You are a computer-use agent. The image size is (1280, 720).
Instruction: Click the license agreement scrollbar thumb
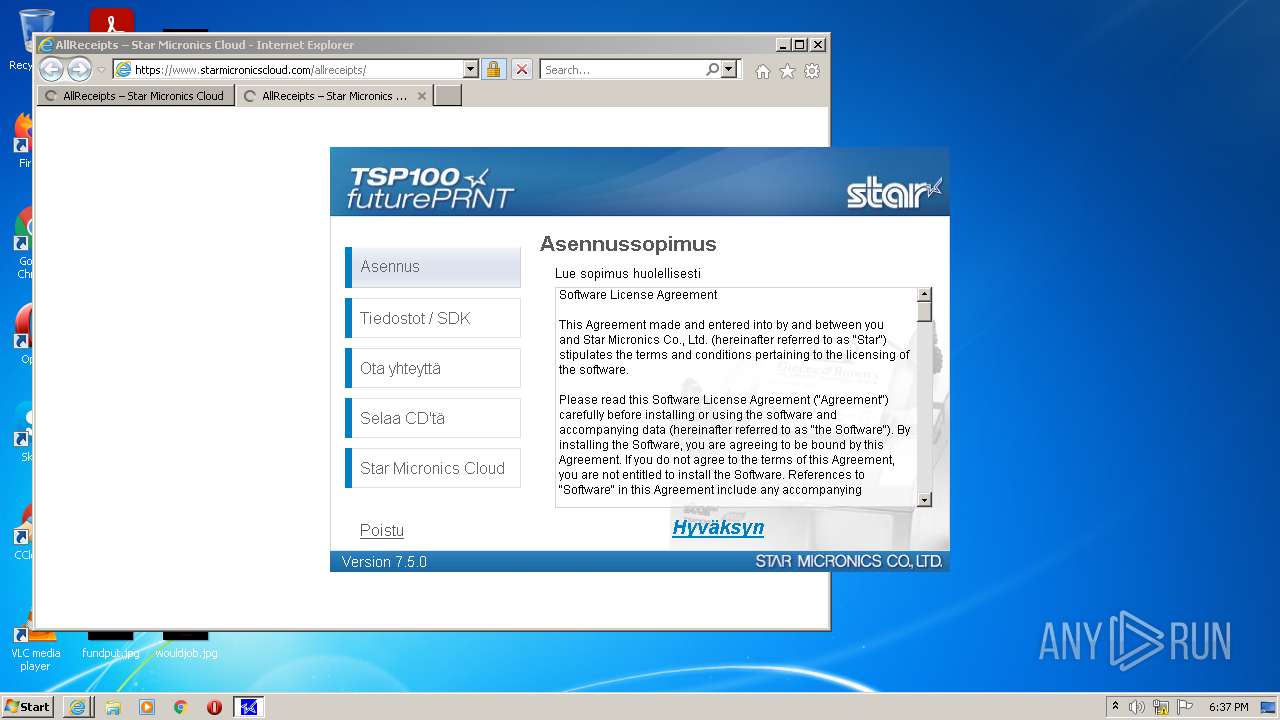coord(924,312)
